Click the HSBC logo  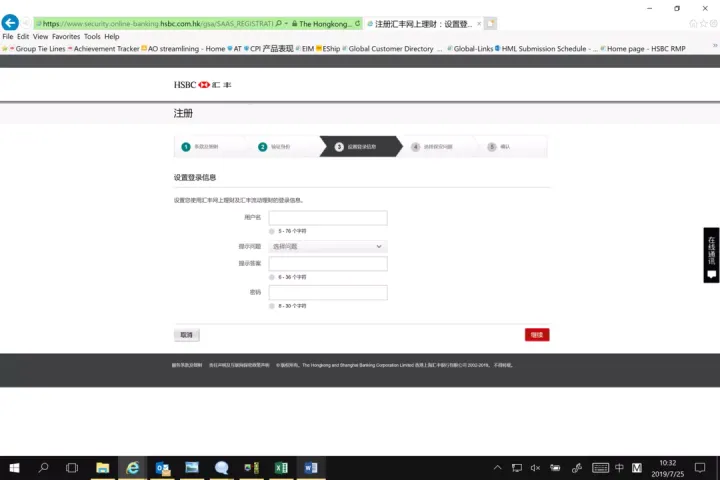(202, 85)
